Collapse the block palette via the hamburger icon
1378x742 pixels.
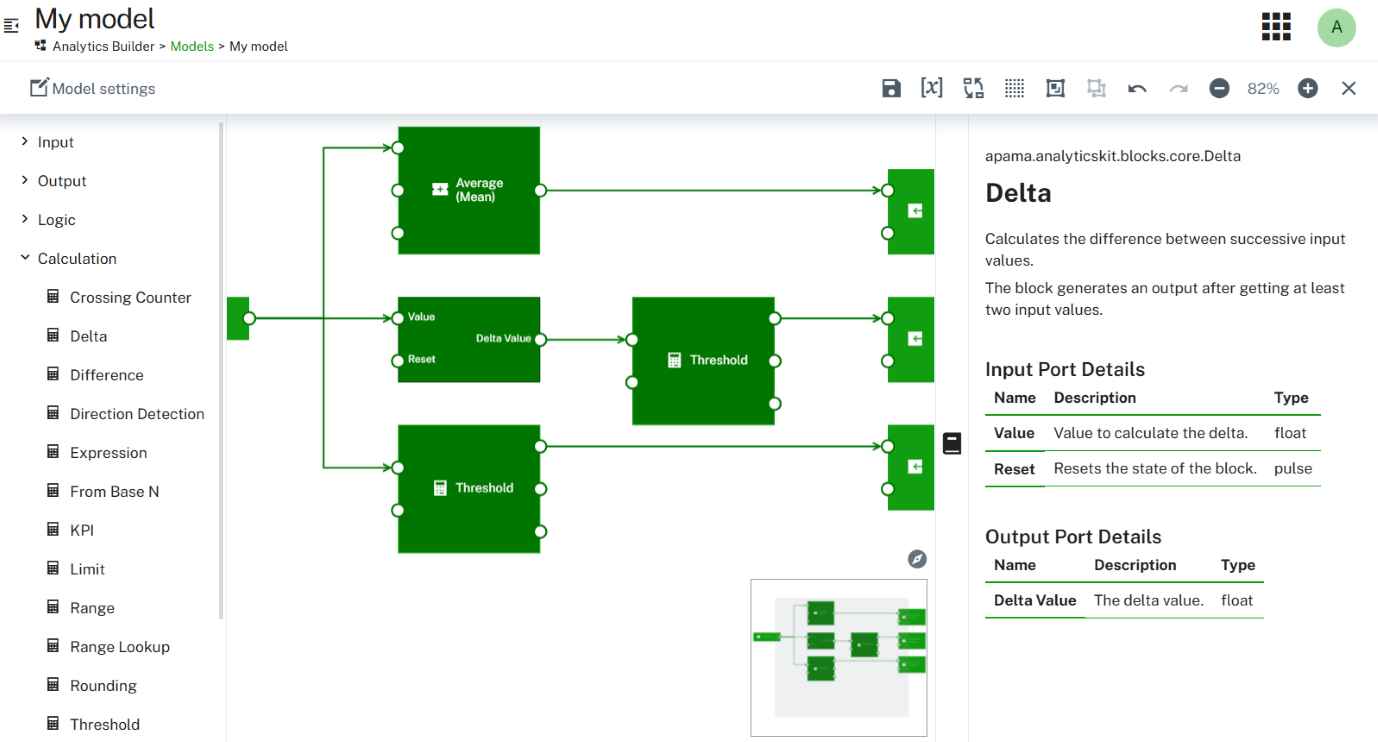pyautogui.click(x=11, y=25)
